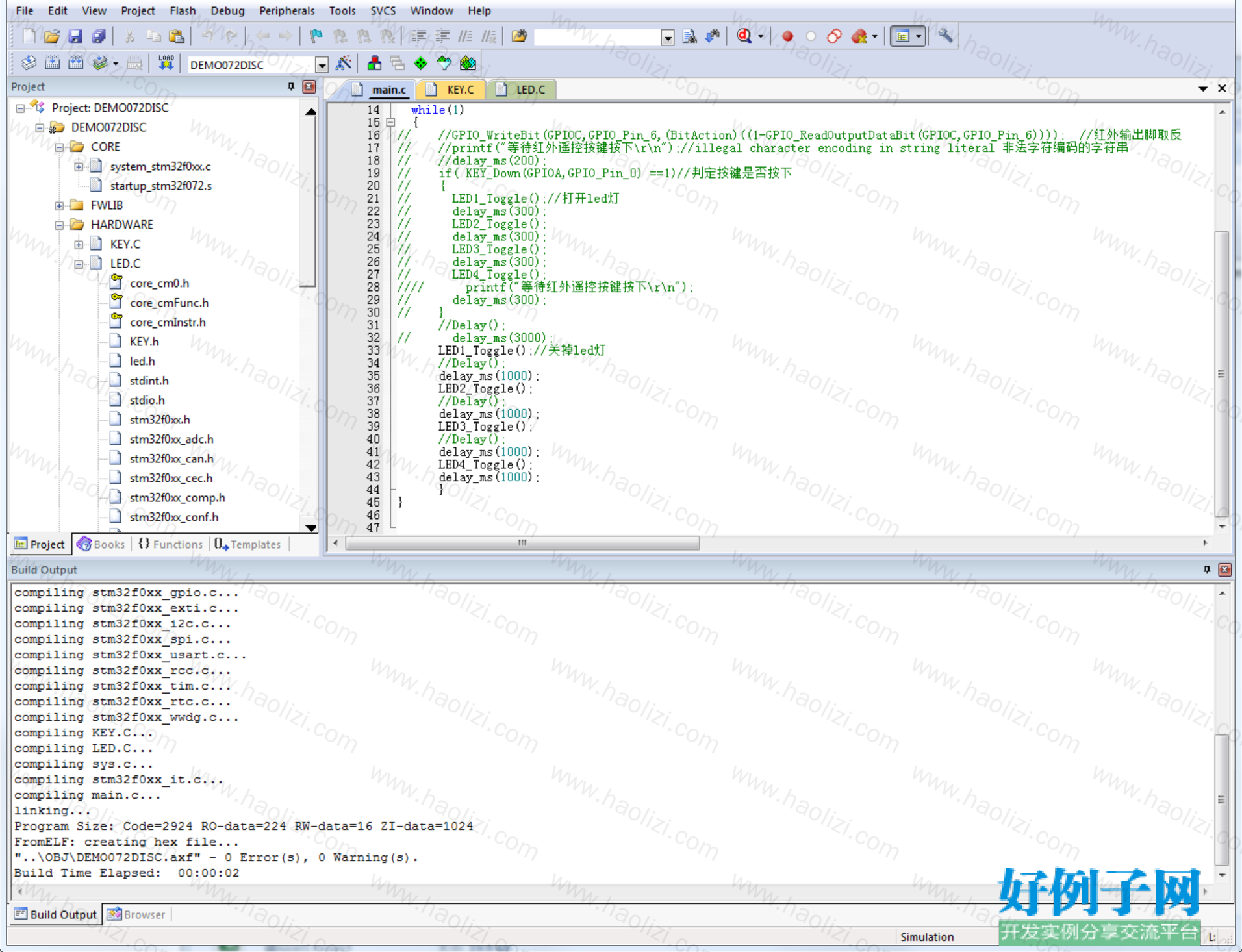This screenshot has width=1242, height=952.
Task: Save the current file with the floppy icon
Action: (x=75, y=36)
